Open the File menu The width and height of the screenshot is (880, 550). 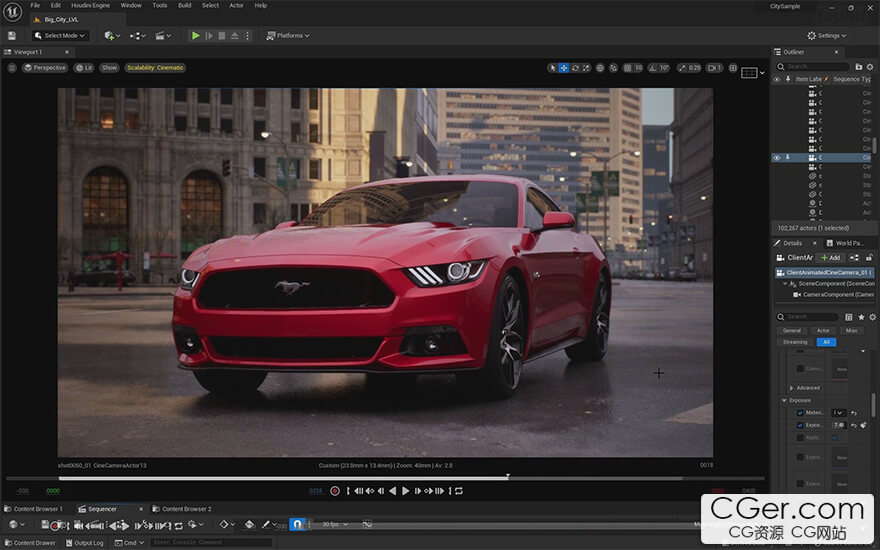[35, 5]
